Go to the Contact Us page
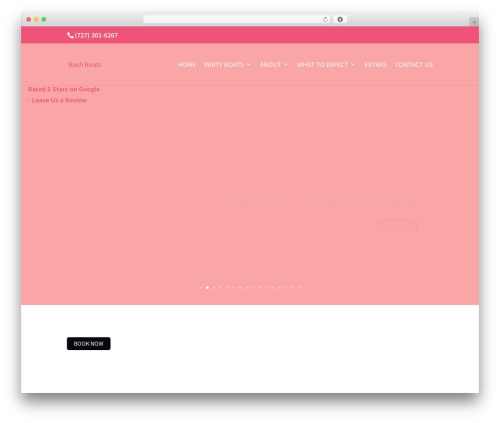 pos(414,65)
